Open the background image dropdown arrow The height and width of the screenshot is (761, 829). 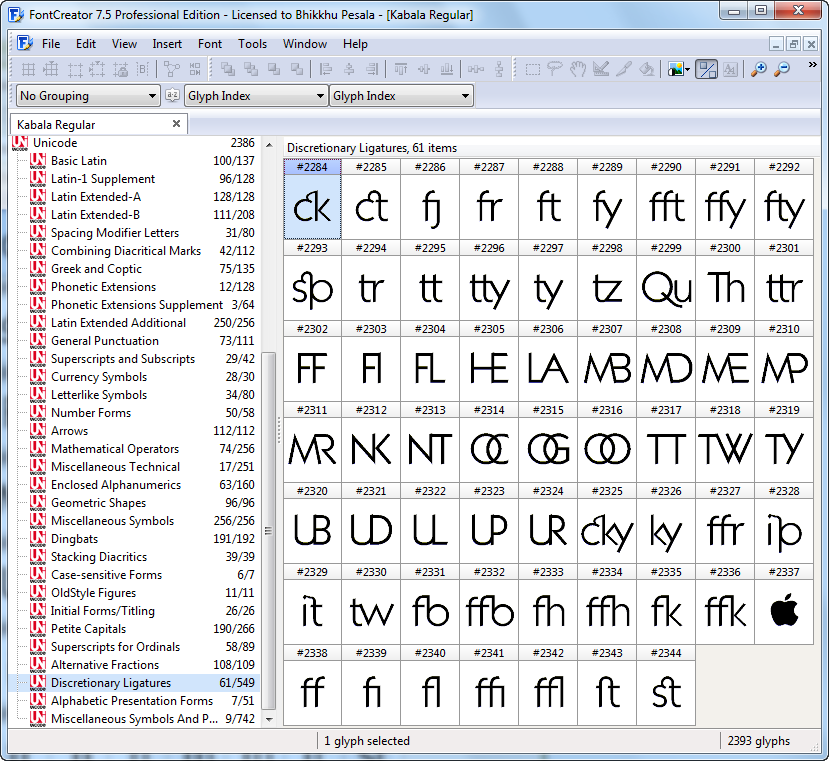[x=687, y=70]
